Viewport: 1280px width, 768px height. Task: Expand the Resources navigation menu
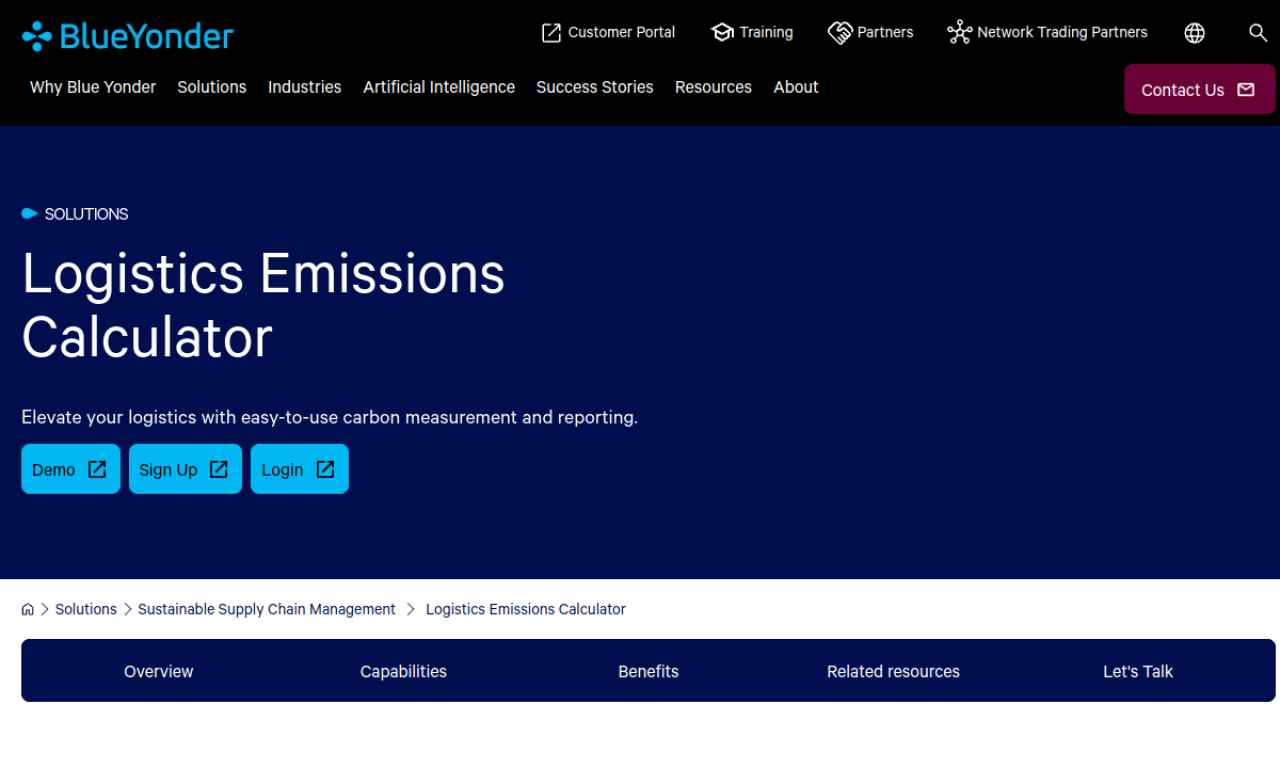pyautogui.click(x=713, y=87)
